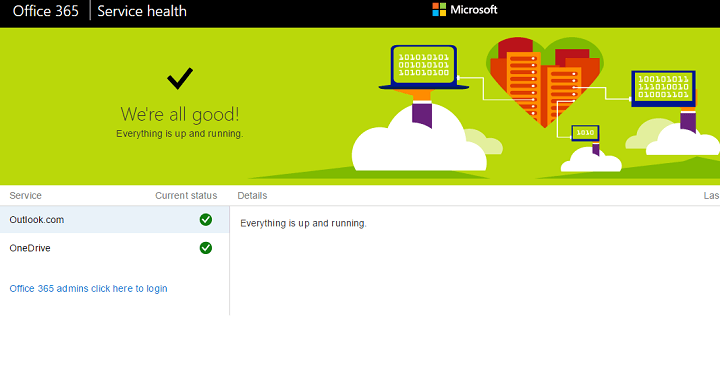Viewport: 720px width, 374px height.
Task: Click the large black checkmark in banner
Action: pos(180,78)
